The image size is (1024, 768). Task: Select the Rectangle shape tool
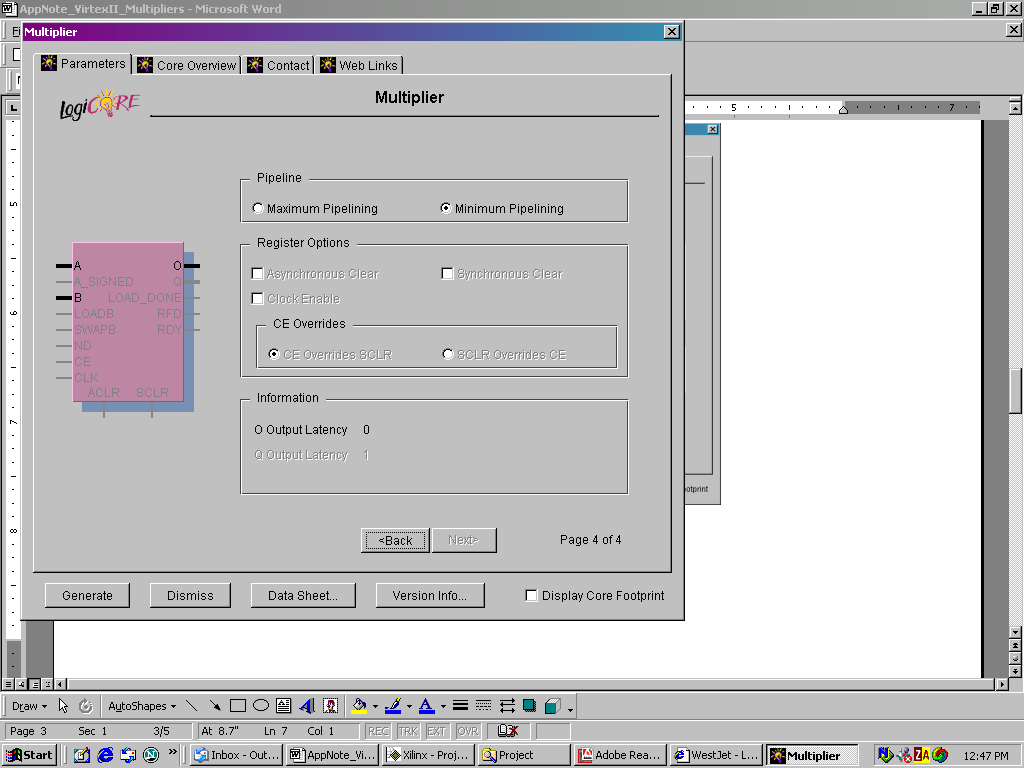[238, 705]
